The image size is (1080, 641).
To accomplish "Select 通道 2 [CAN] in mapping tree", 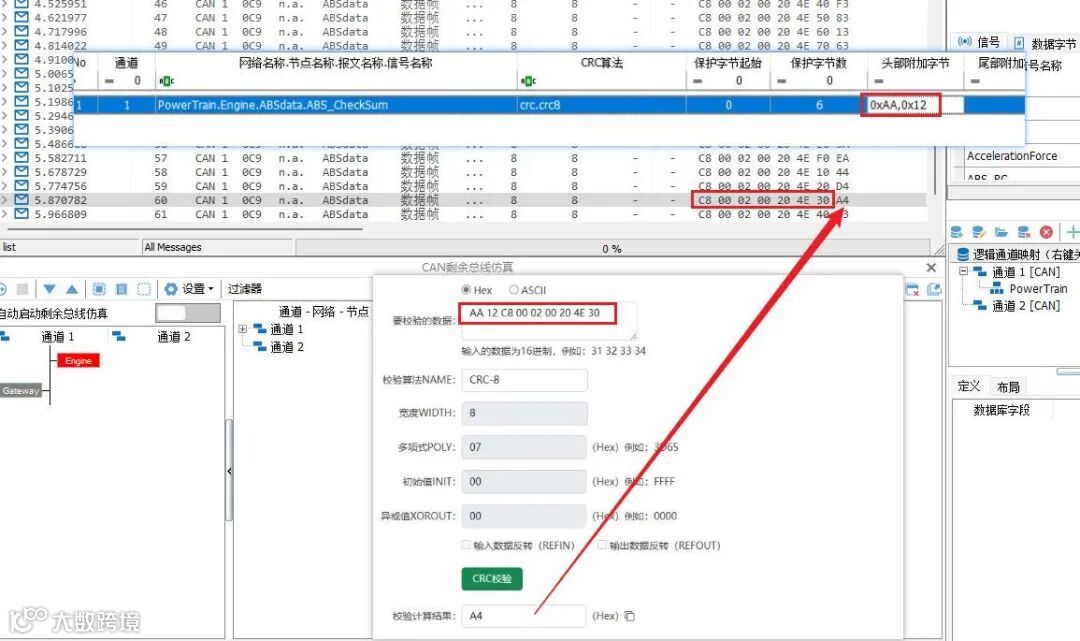I will pyautogui.click(x=1026, y=306).
